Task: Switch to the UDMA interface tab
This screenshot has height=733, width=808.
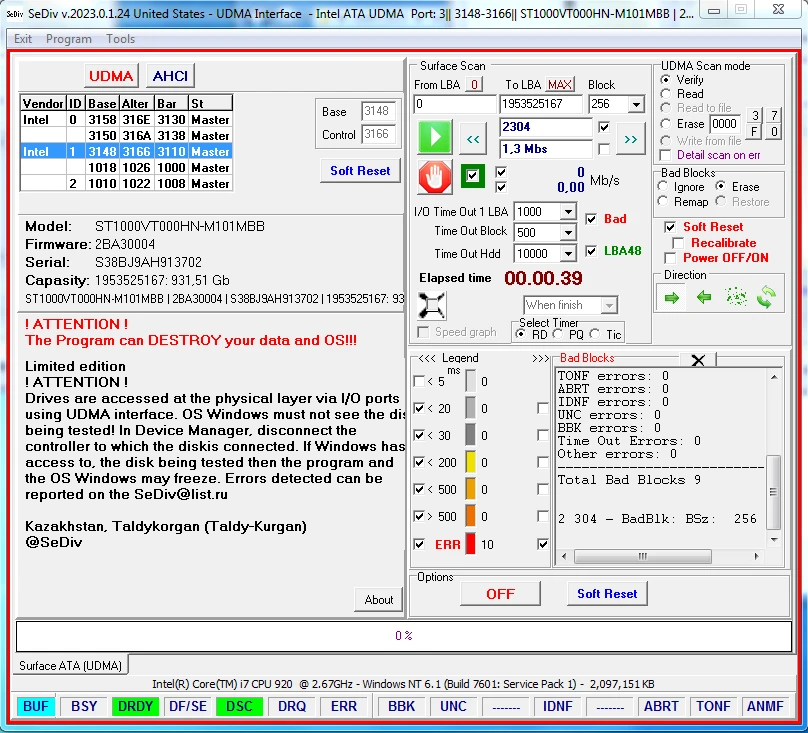Action: click(x=111, y=76)
